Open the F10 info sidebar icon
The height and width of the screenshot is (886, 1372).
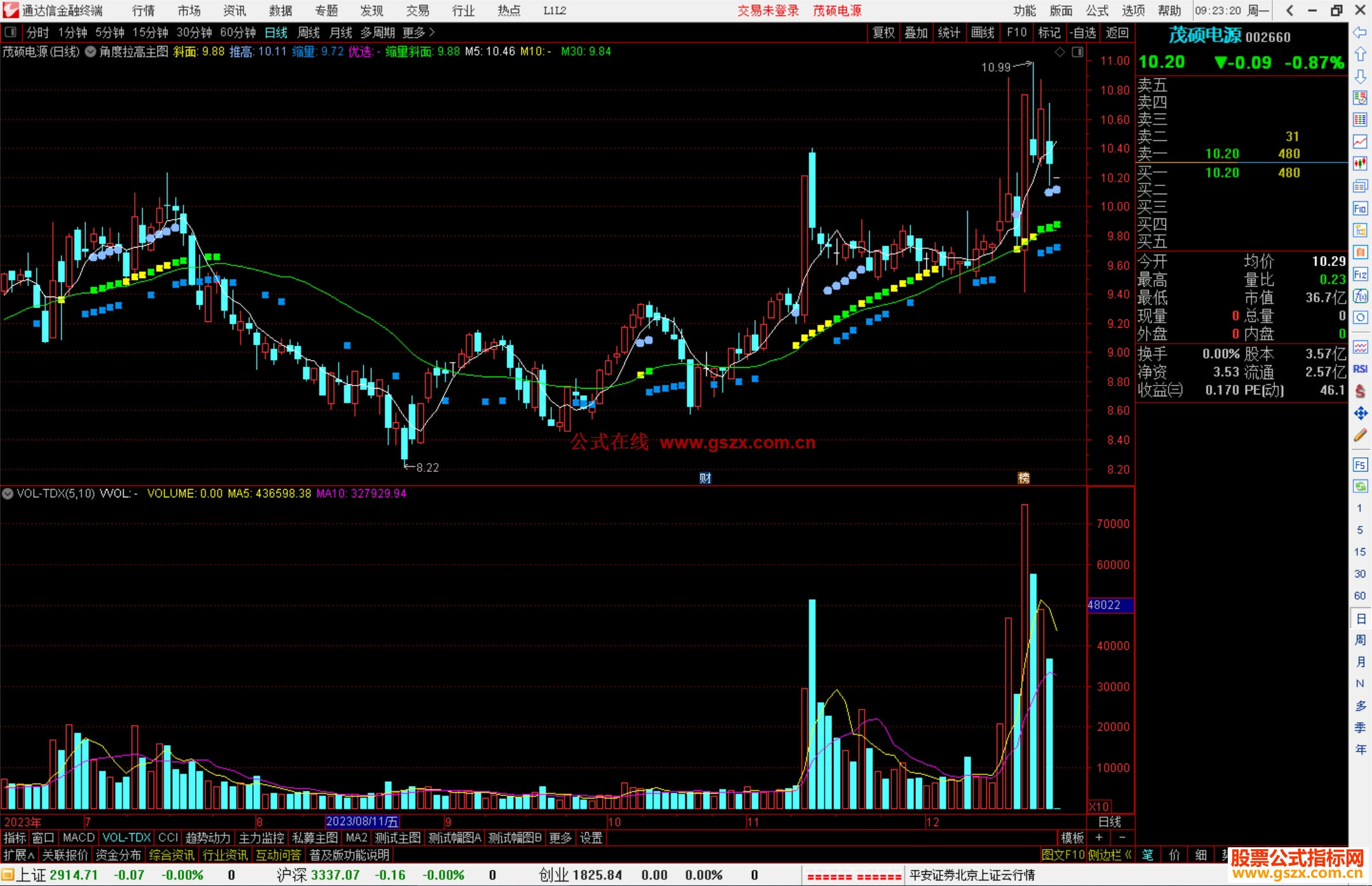point(1360,208)
